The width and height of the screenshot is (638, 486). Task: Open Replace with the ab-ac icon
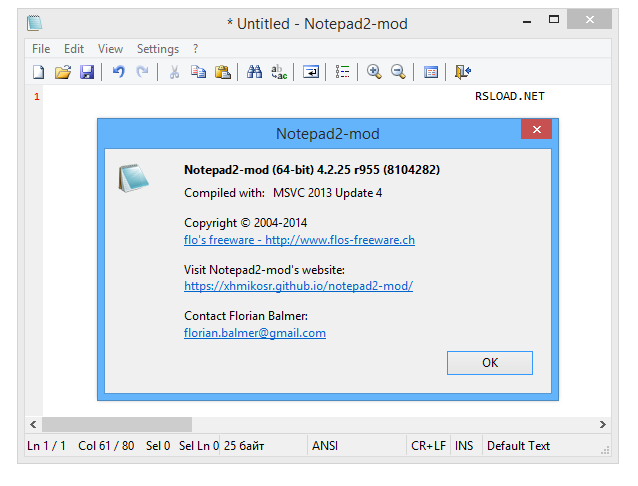[279, 72]
